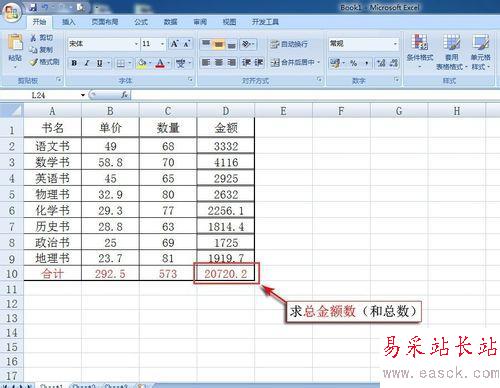Image resolution: width=500 pixels, height=388 pixels.
Task: Click the merge and center button
Action: pyautogui.click(x=292, y=62)
